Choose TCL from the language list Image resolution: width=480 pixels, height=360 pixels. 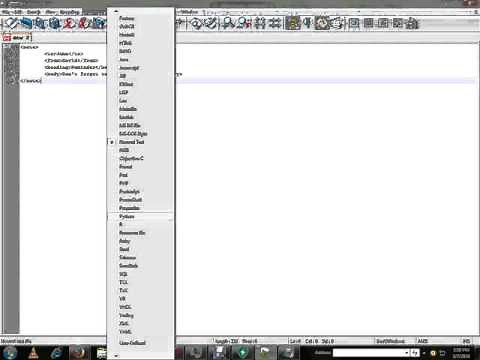140,282
